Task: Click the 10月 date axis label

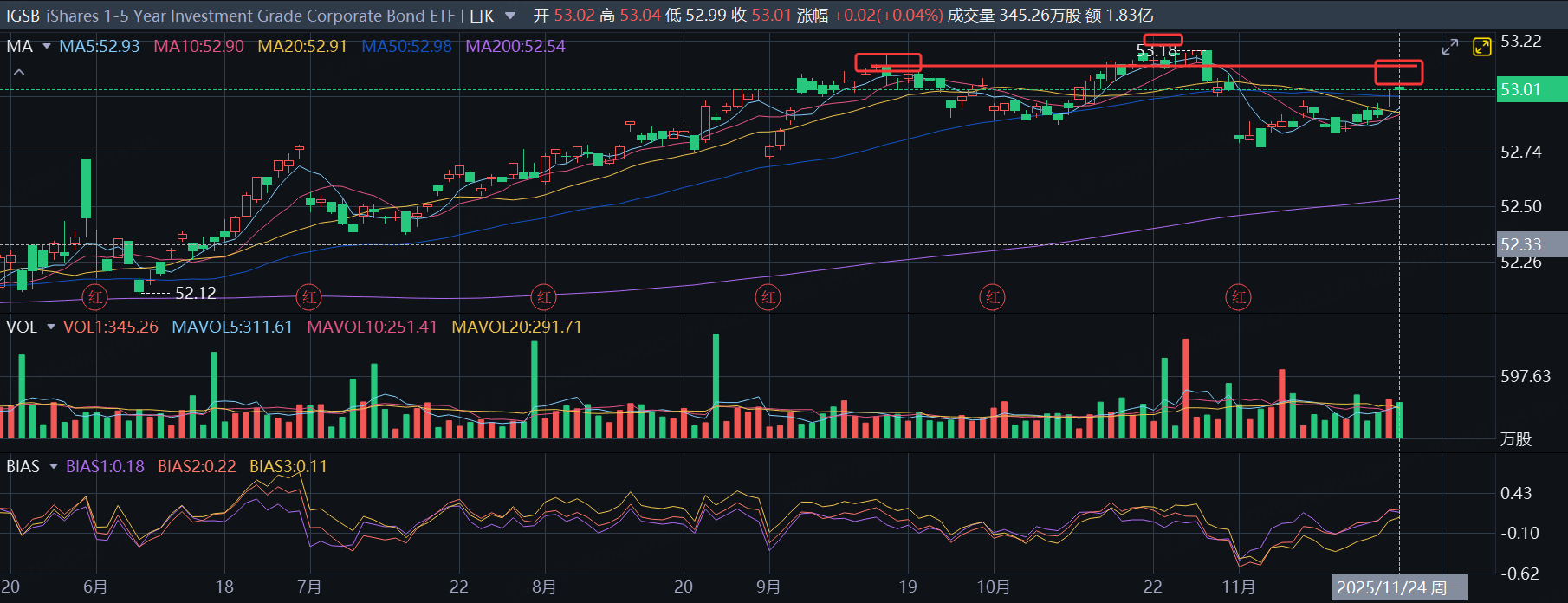Action: pyautogui.click(x=993, y=587)
